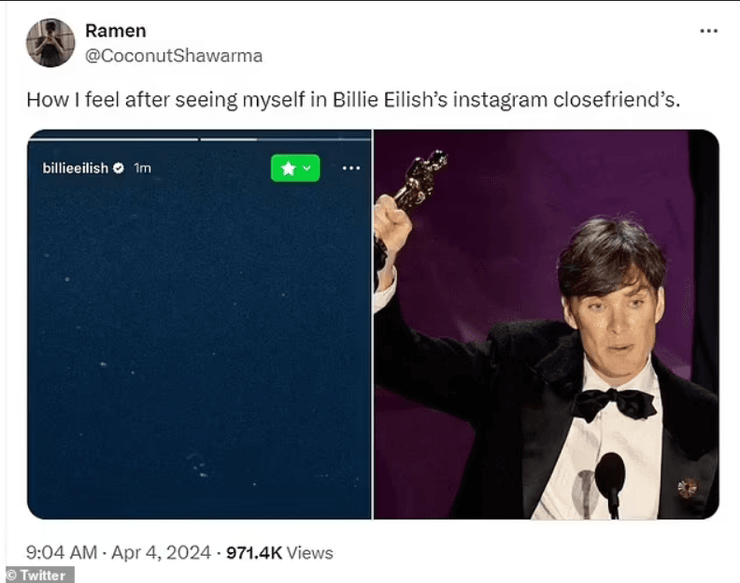The image size is (740, 583).
Task: Expand the chevron beside the green star
Action: (307, 168)
